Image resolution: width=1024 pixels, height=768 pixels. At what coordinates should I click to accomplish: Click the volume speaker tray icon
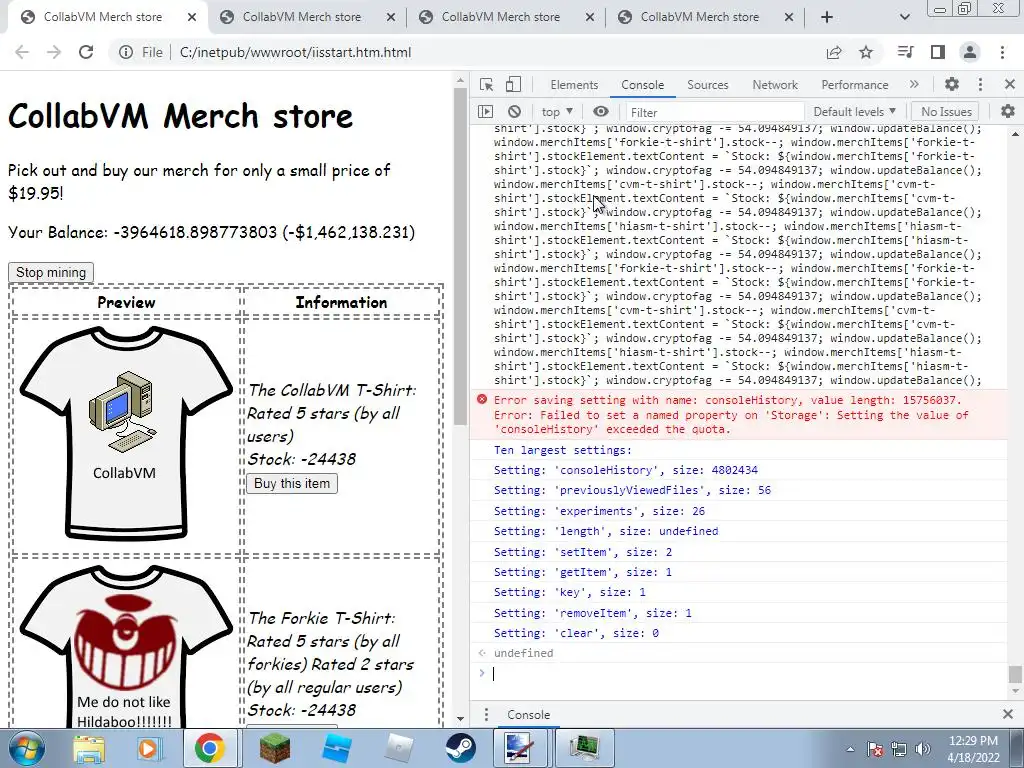[x=923, y=749]
